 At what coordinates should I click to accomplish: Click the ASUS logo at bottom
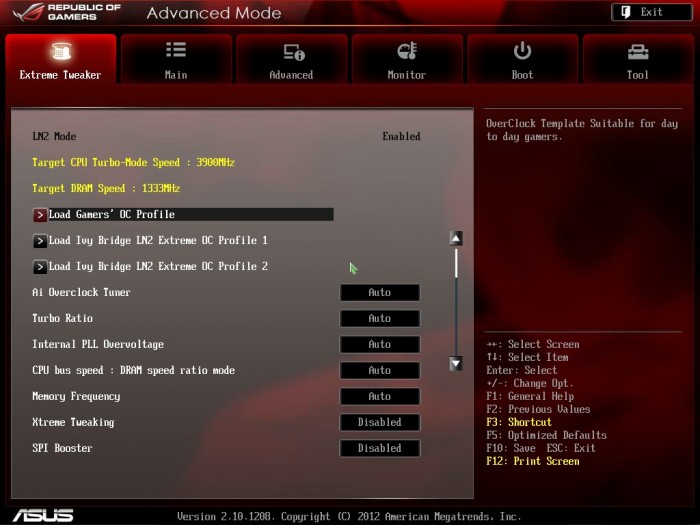click(x=43, y=515)
